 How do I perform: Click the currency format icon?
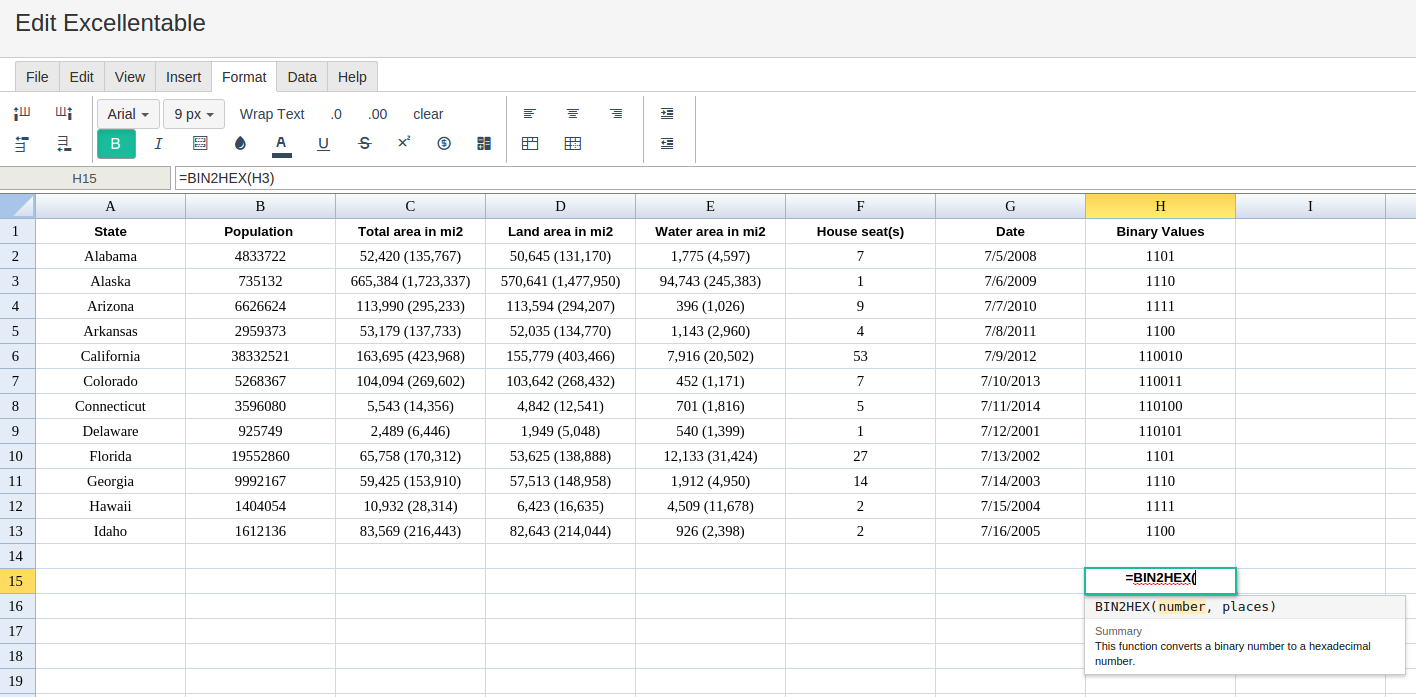coord(444,144)
